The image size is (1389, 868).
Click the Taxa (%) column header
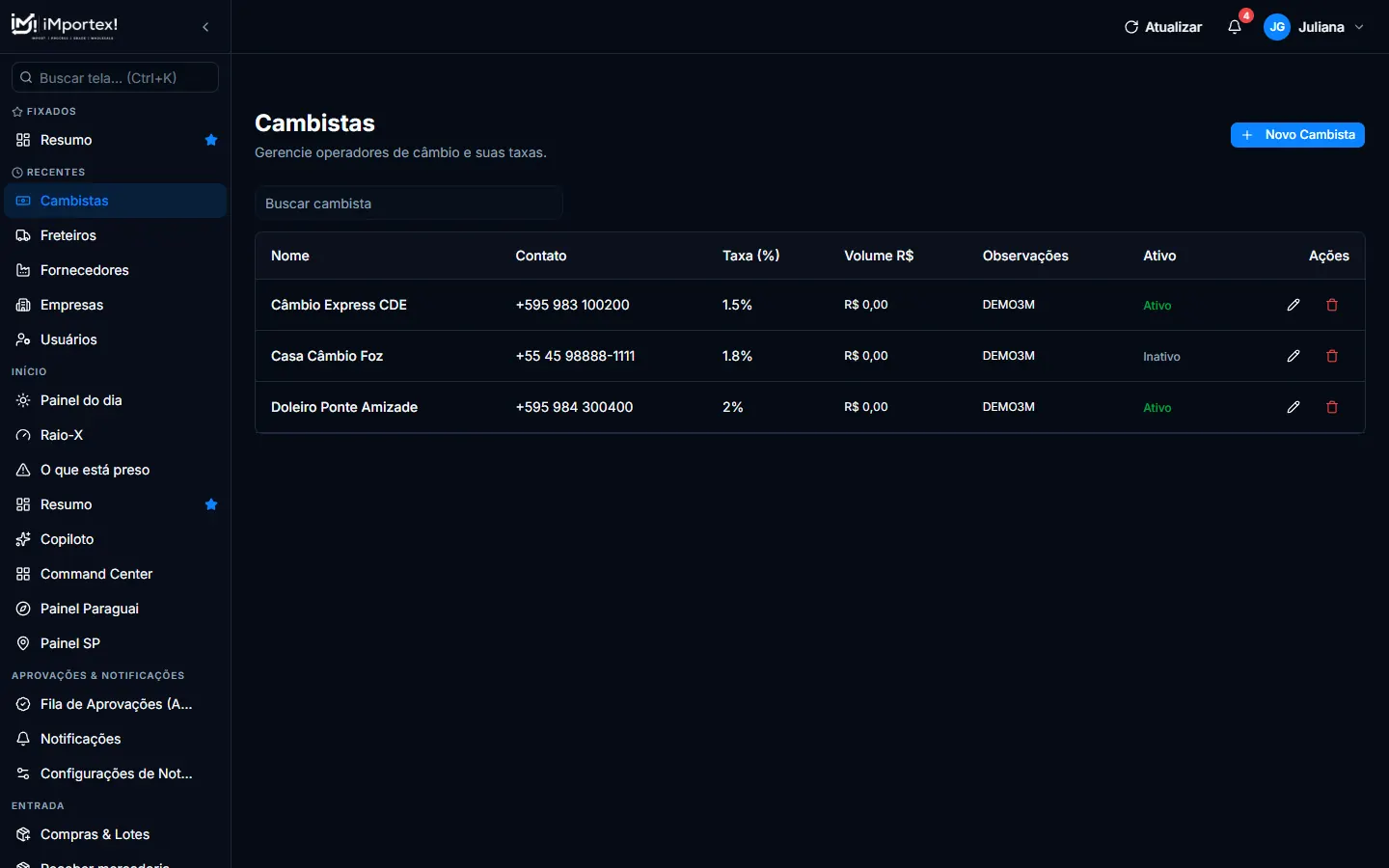[x=751, y=256]
